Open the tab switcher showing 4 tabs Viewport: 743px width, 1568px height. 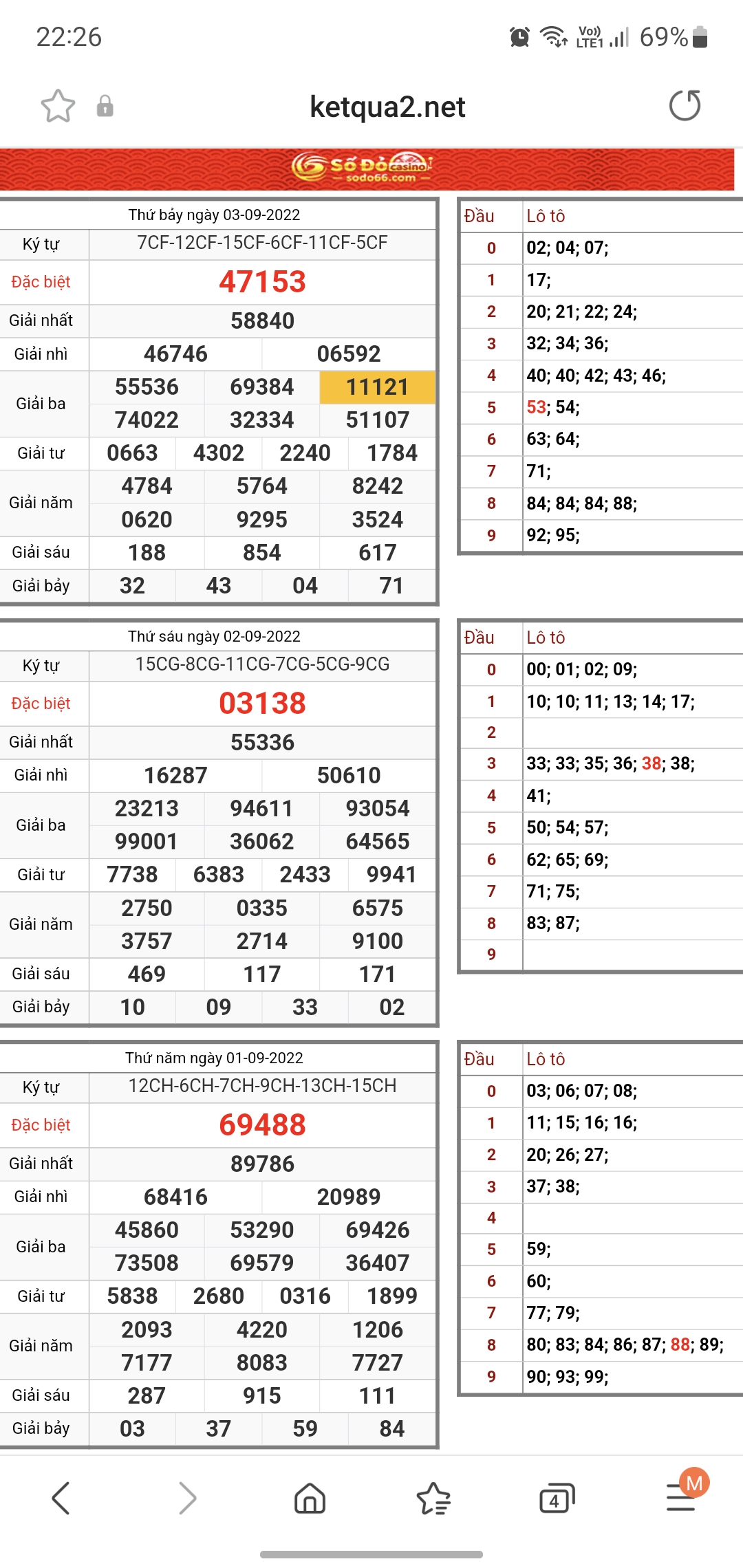[x=556, y=1498]
